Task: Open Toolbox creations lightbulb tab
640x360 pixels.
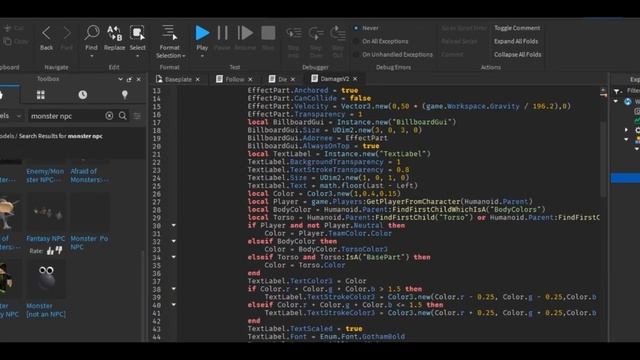Action: [125, 95]
